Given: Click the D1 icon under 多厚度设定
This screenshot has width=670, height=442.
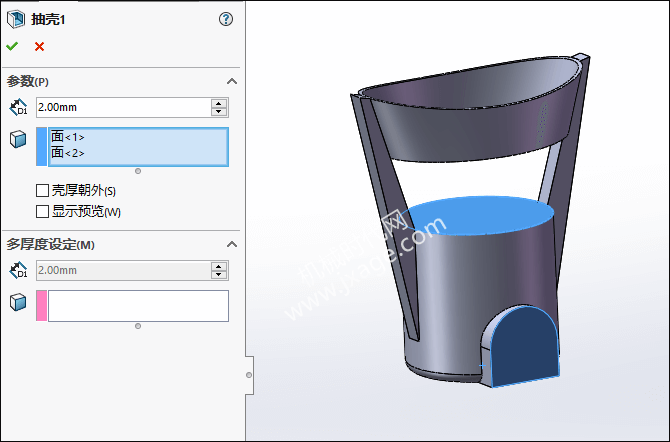Looking at the screenshot, I should click(x=17, y=270).
